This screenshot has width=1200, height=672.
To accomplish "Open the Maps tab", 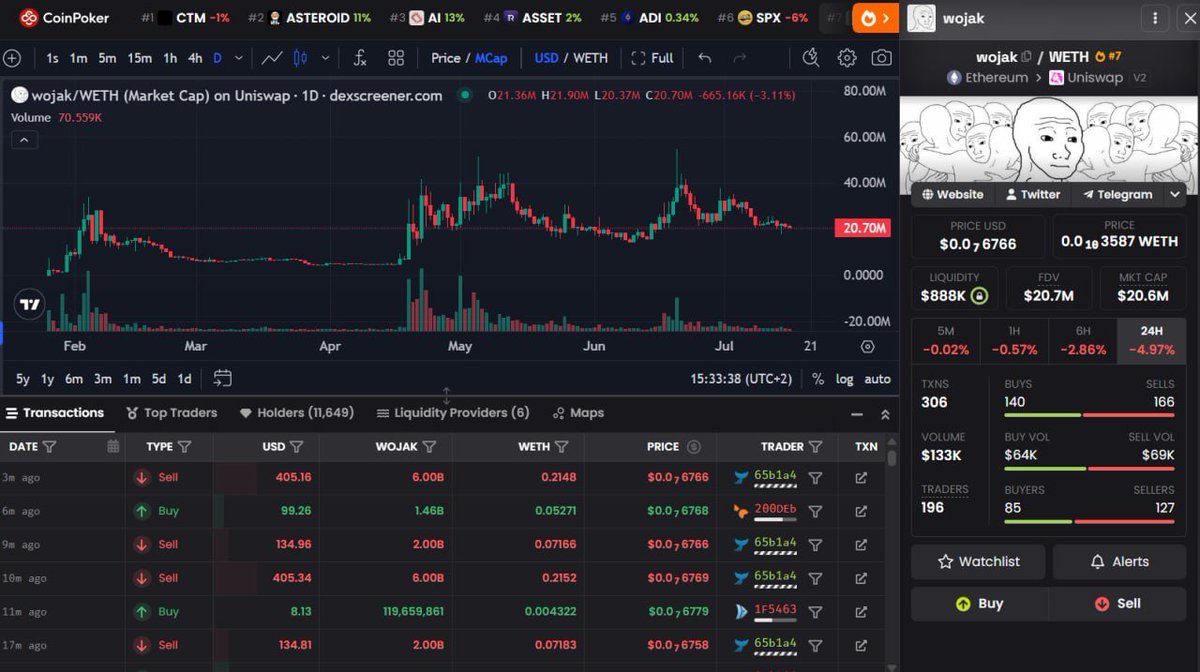I will (577, 413).
